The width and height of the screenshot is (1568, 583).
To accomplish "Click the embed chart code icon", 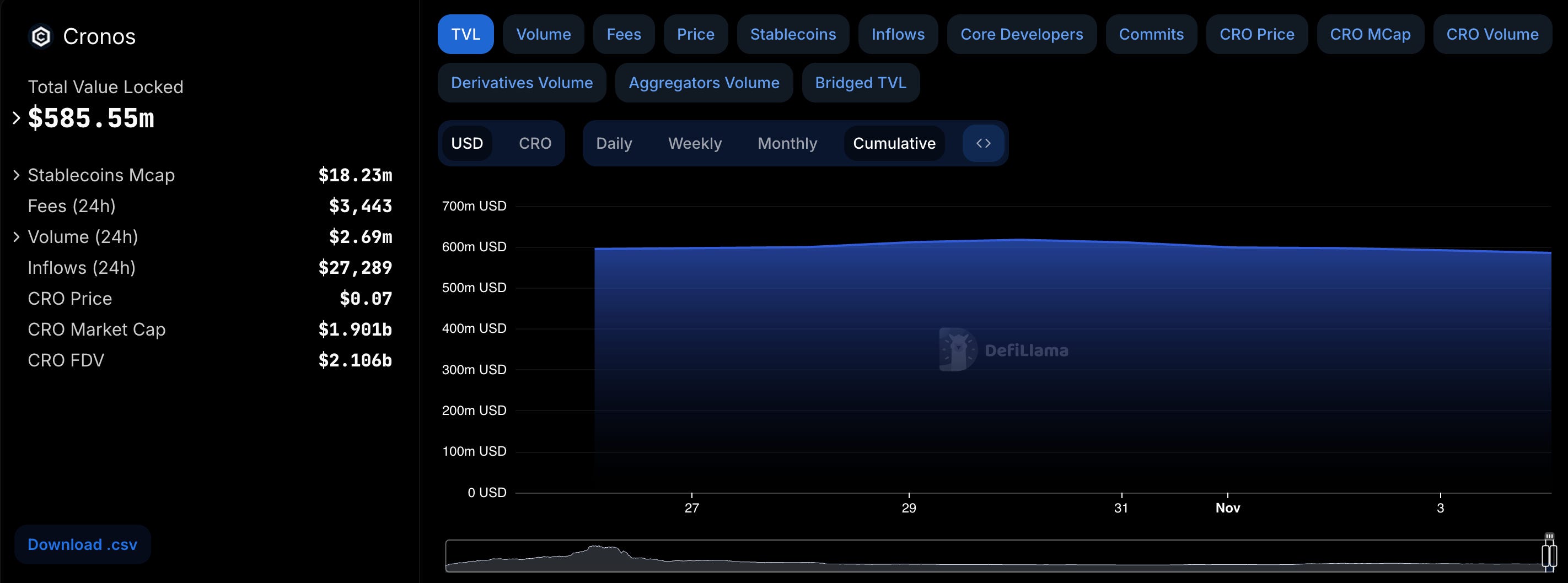I will click(983, 144).
